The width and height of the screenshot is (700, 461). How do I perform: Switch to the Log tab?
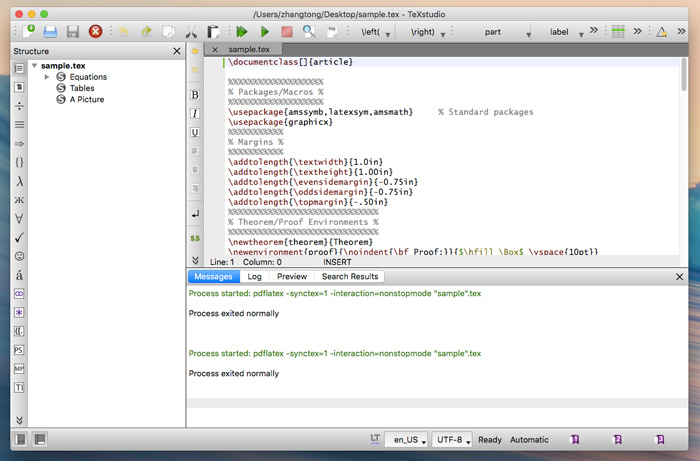[x=254, y=276]
